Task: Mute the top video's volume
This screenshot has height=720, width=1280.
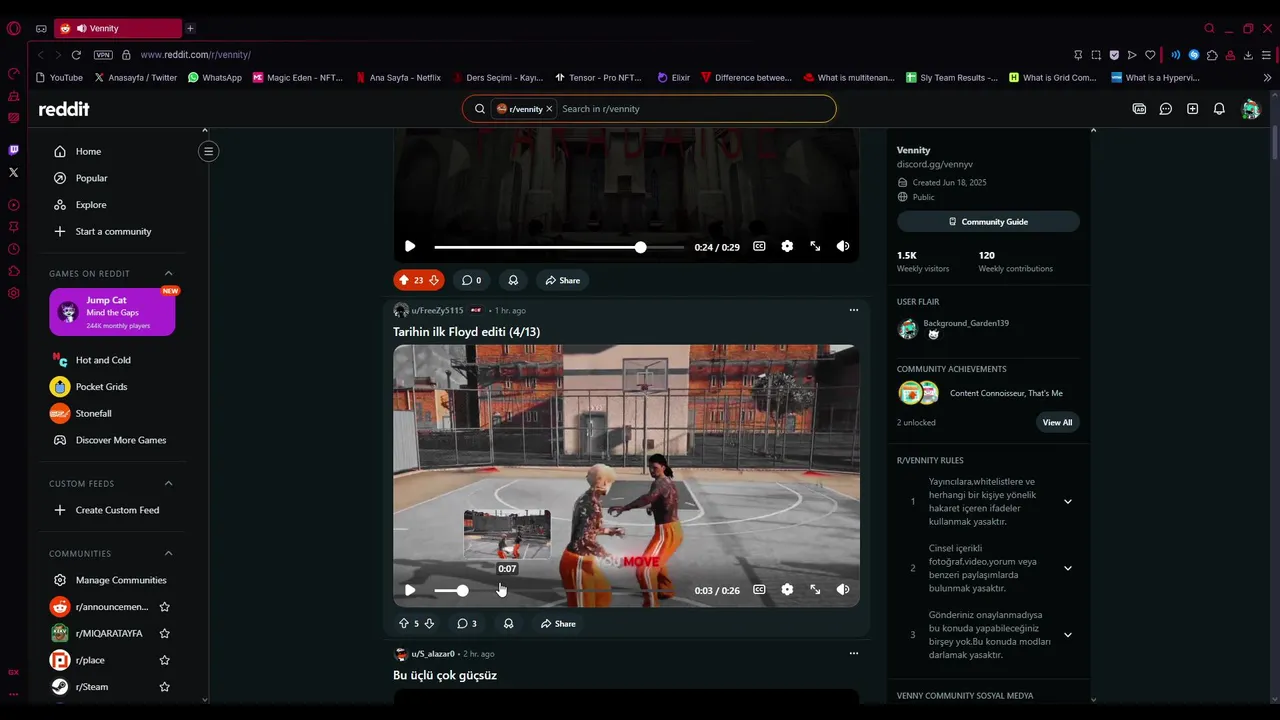Action: (x=843, y=246)
